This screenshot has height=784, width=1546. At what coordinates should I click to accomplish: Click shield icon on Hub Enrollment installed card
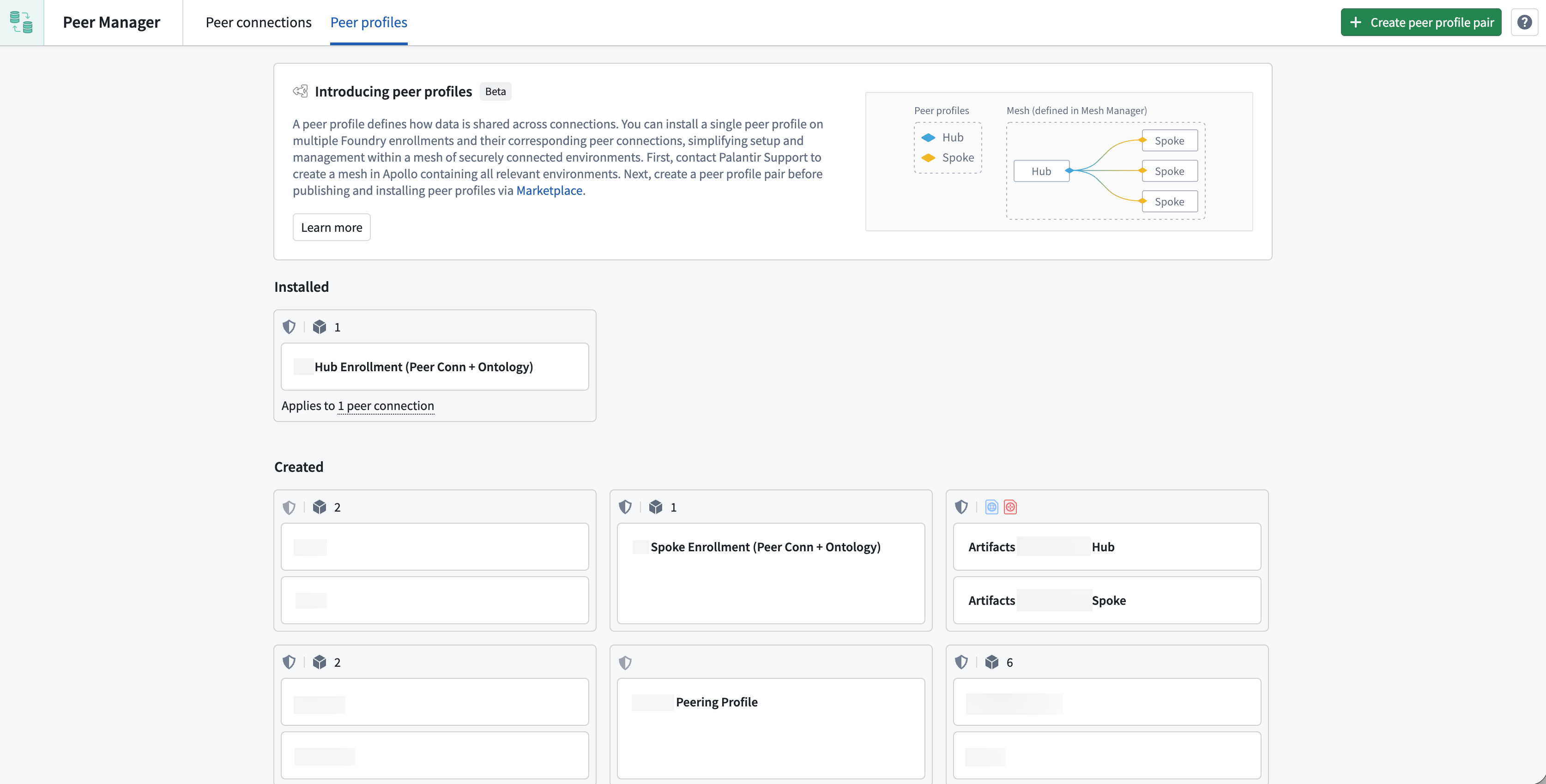click(x=289, y=327)
